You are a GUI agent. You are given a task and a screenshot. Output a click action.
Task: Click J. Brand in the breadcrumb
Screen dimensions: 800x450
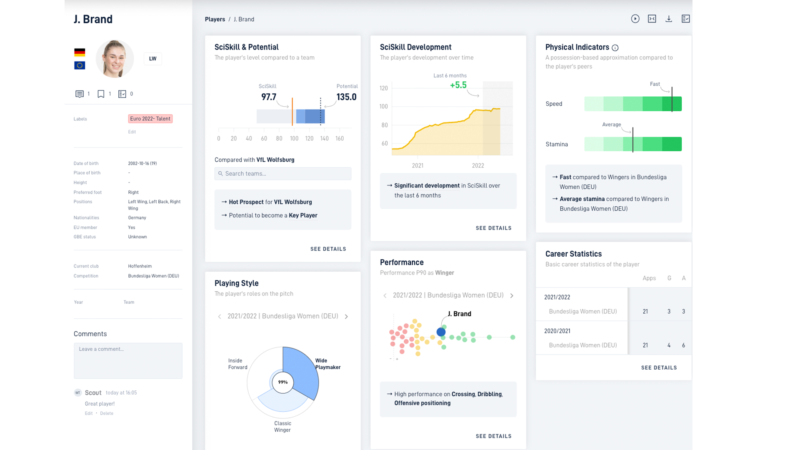[x=244, y=19]
